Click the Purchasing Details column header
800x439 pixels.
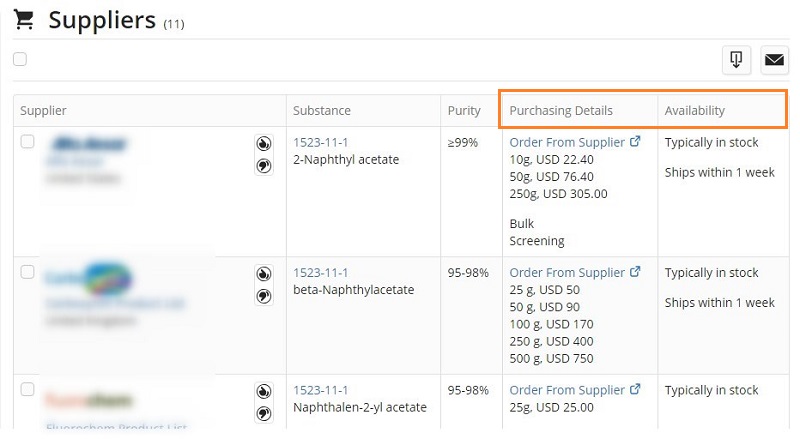[x=561, y=111]
